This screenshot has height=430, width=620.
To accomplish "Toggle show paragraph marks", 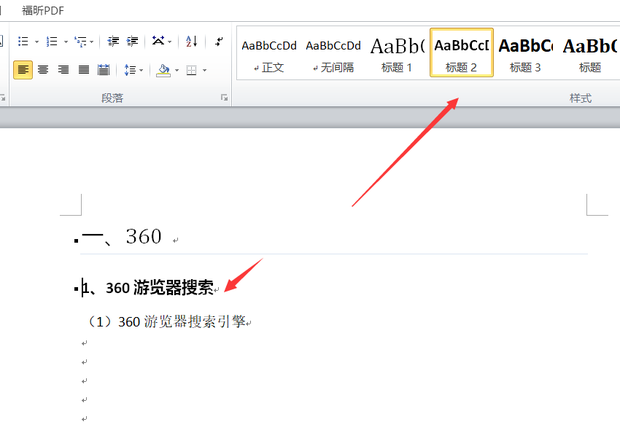I will tap(218, 41).
